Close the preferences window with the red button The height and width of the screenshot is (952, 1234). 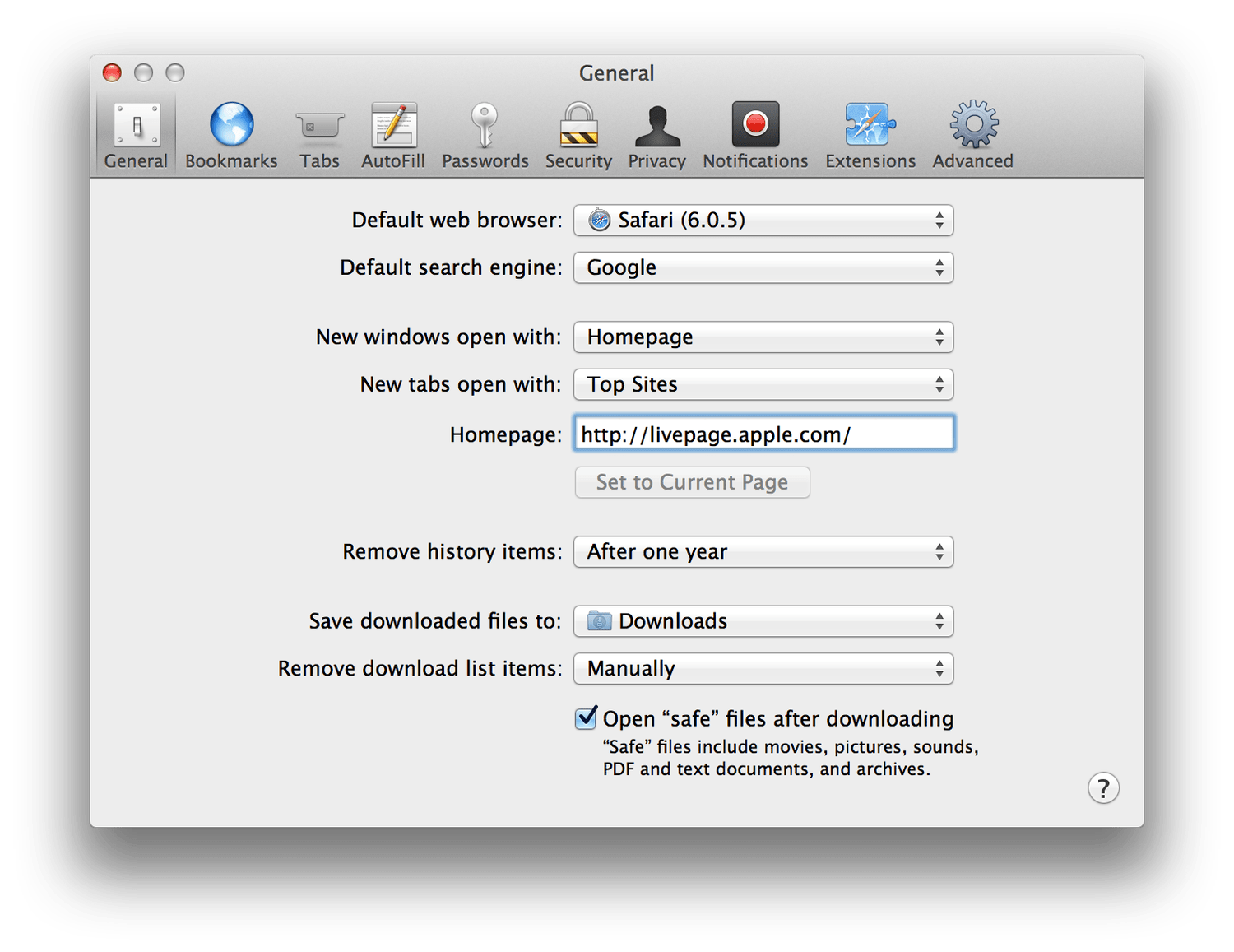coord(113,72)
